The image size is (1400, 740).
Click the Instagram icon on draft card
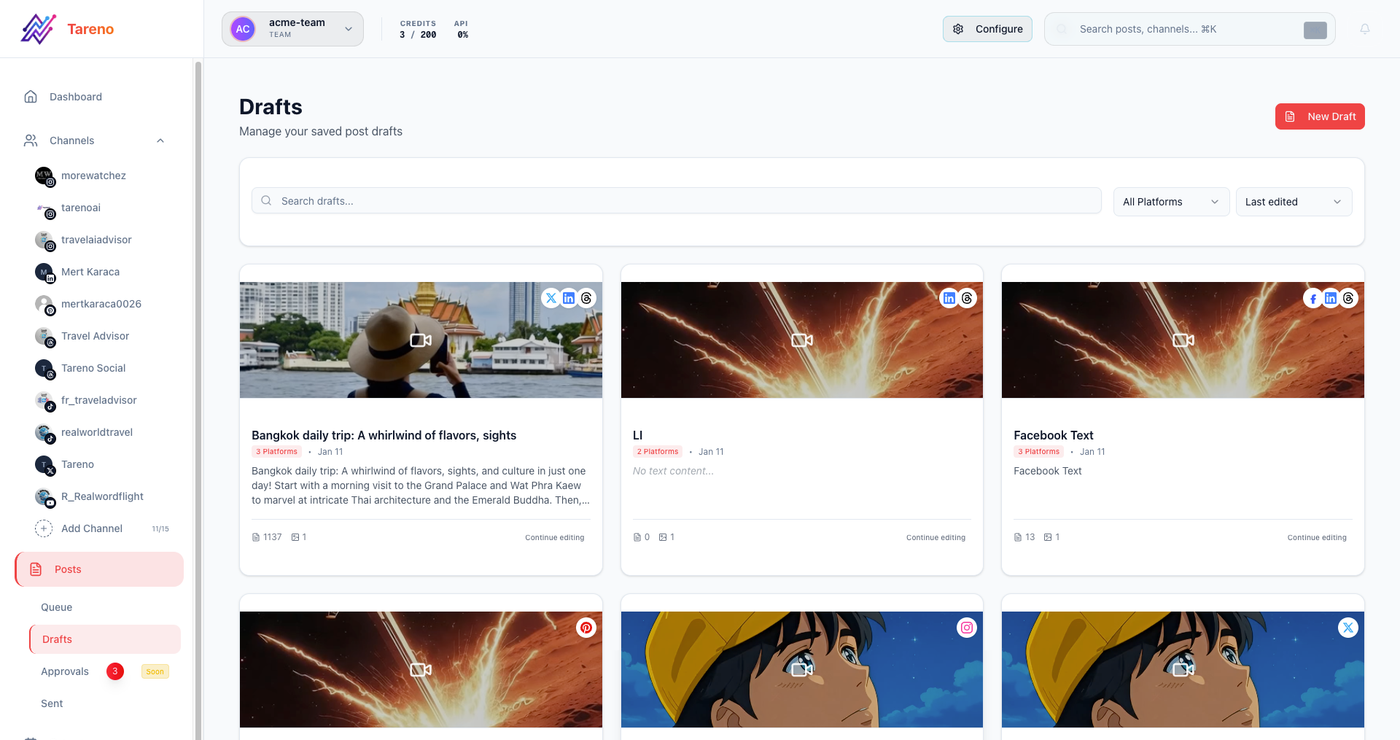pyautogui.click(x=967, y=628)
